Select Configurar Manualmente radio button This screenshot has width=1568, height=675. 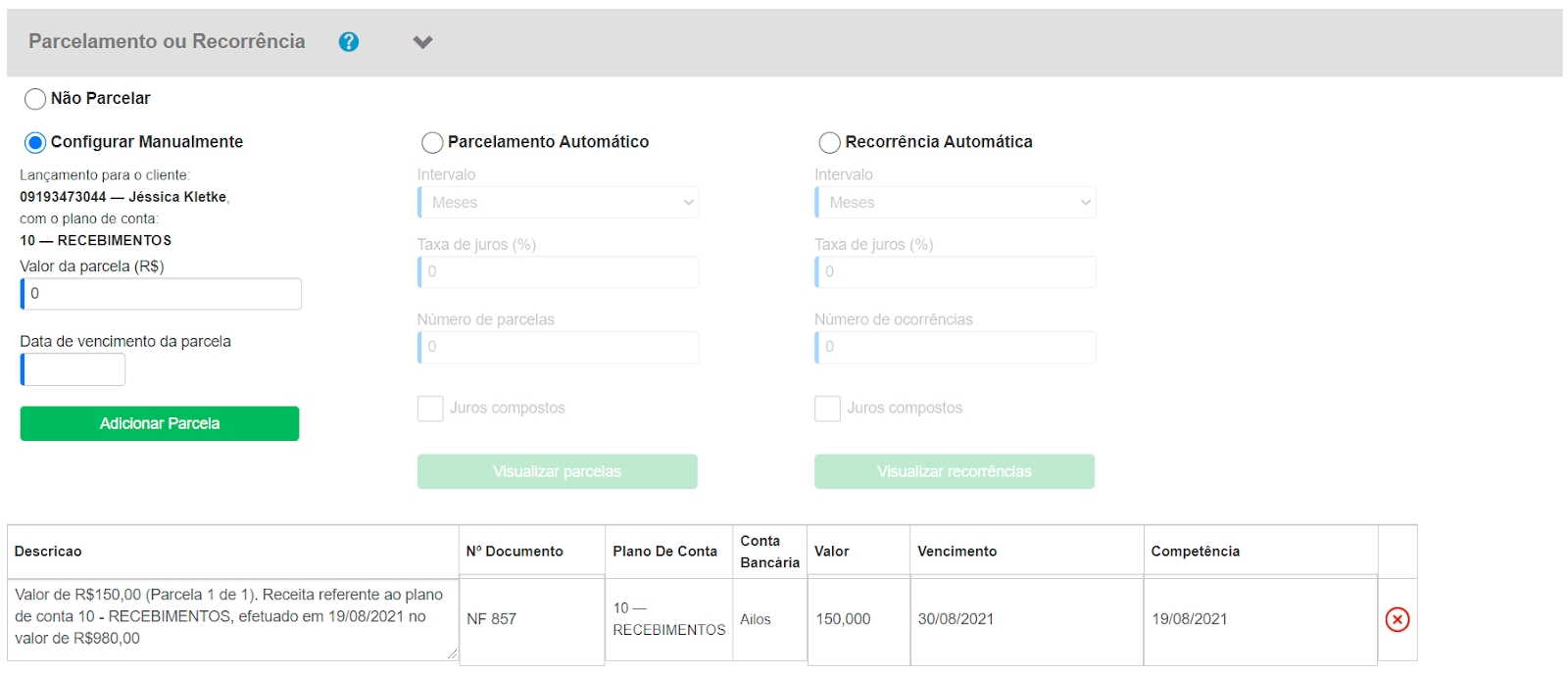35,143
